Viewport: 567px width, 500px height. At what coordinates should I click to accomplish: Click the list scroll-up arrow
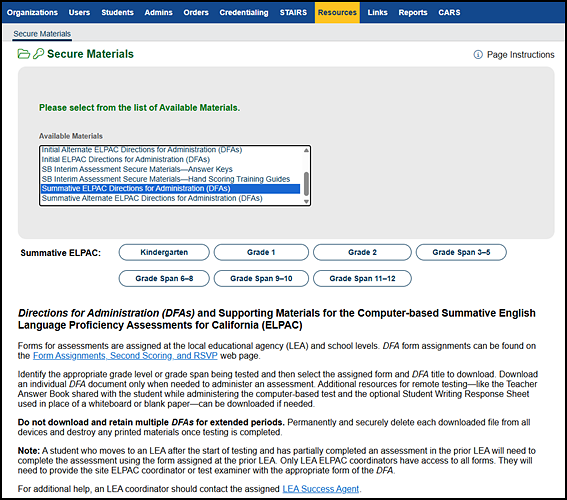point(306,150)
